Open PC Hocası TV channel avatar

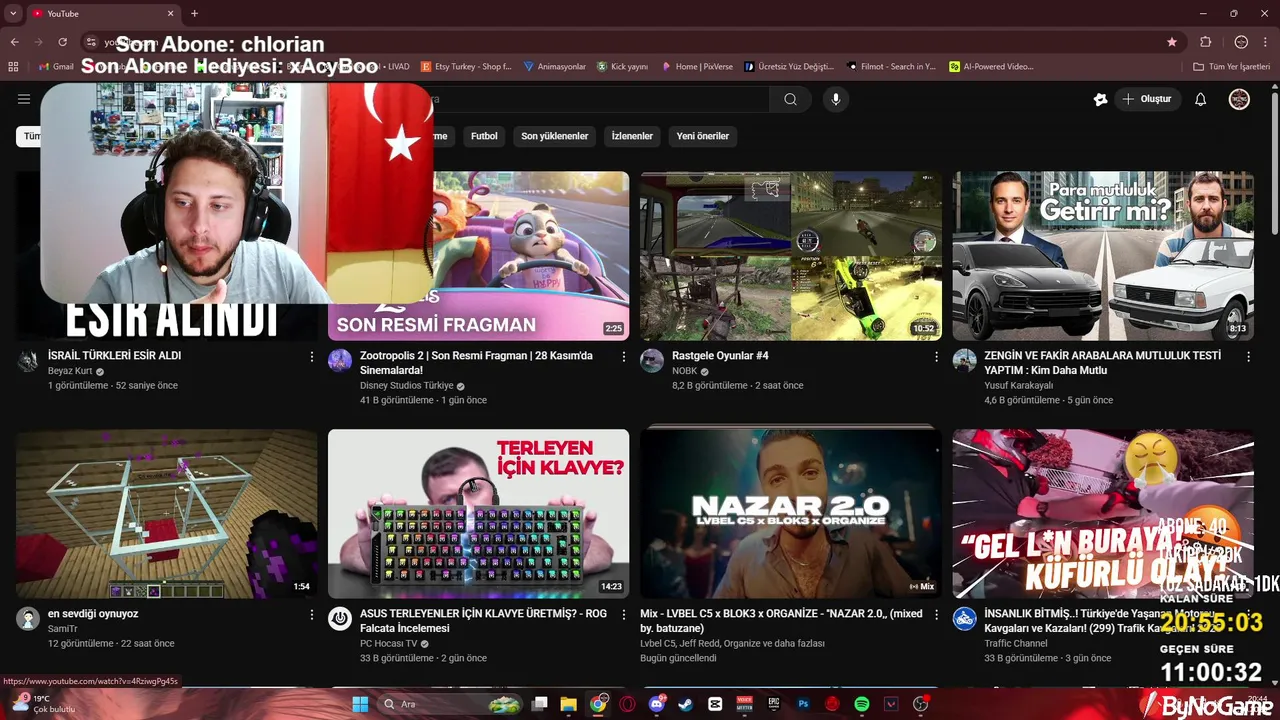[x=340, y=618]
